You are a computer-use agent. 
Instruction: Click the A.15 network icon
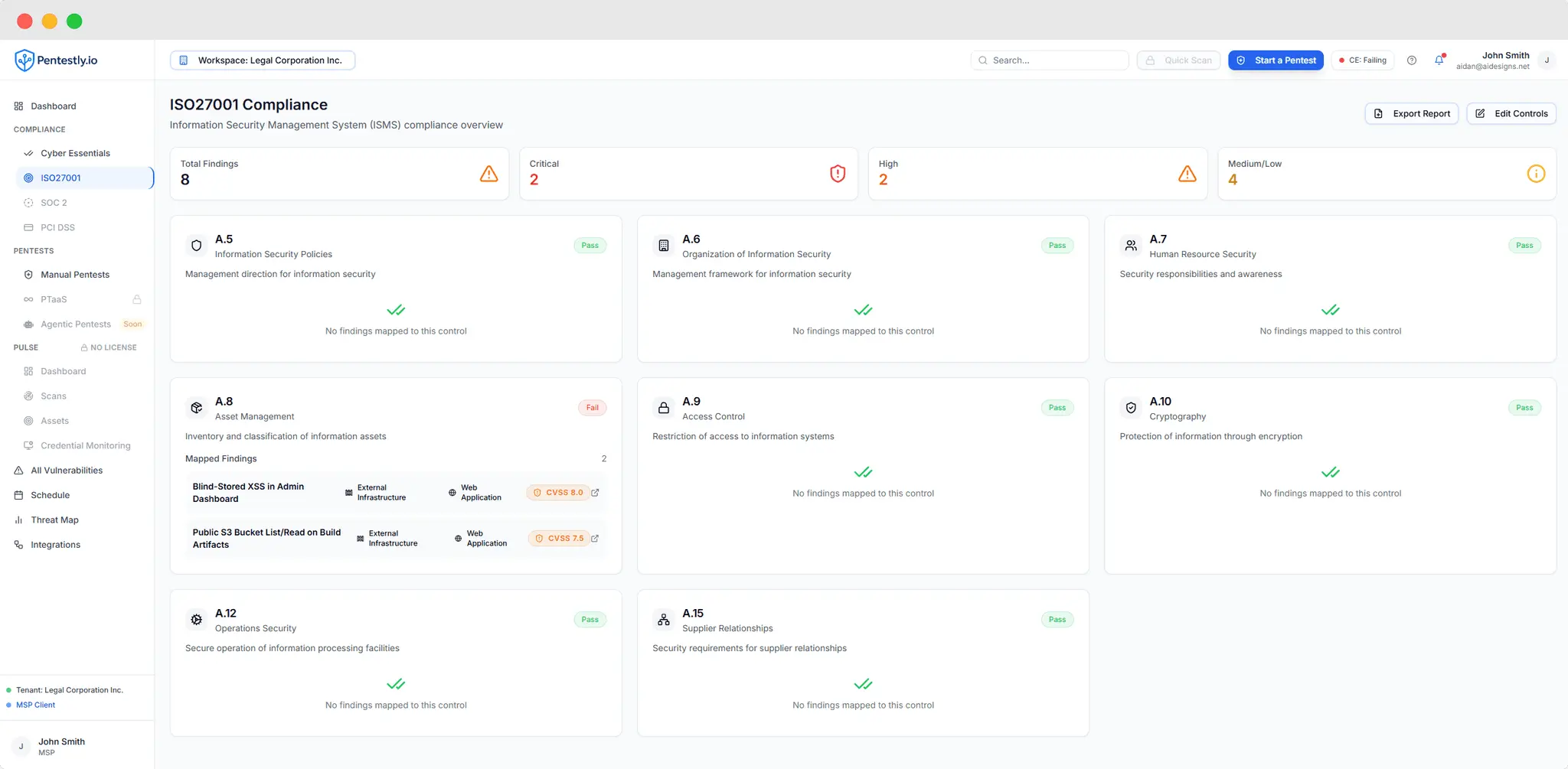click(664, 620)
